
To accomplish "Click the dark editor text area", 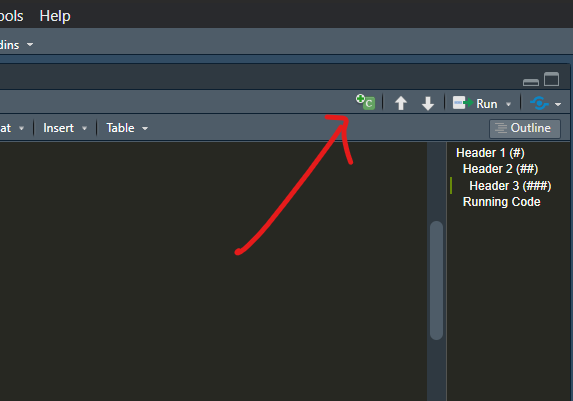I will pos(213,271).
